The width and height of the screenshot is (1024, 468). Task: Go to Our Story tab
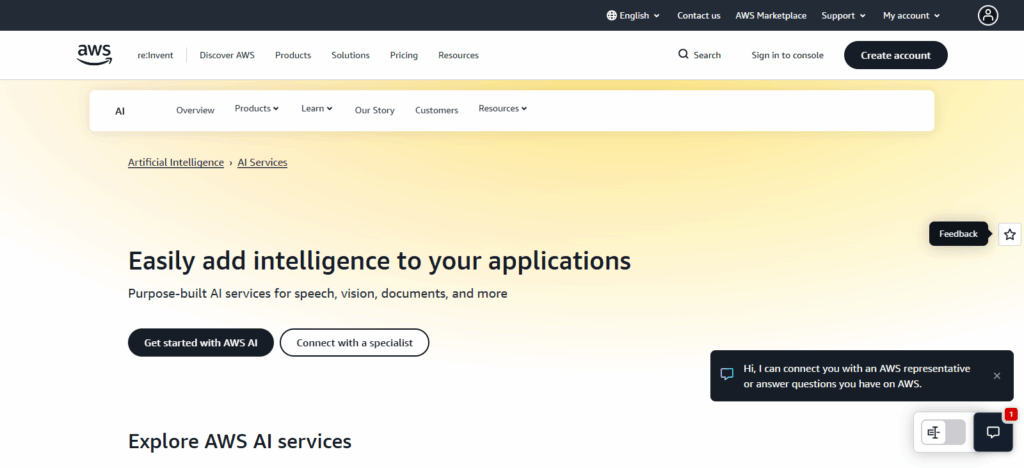coord(374,110)
